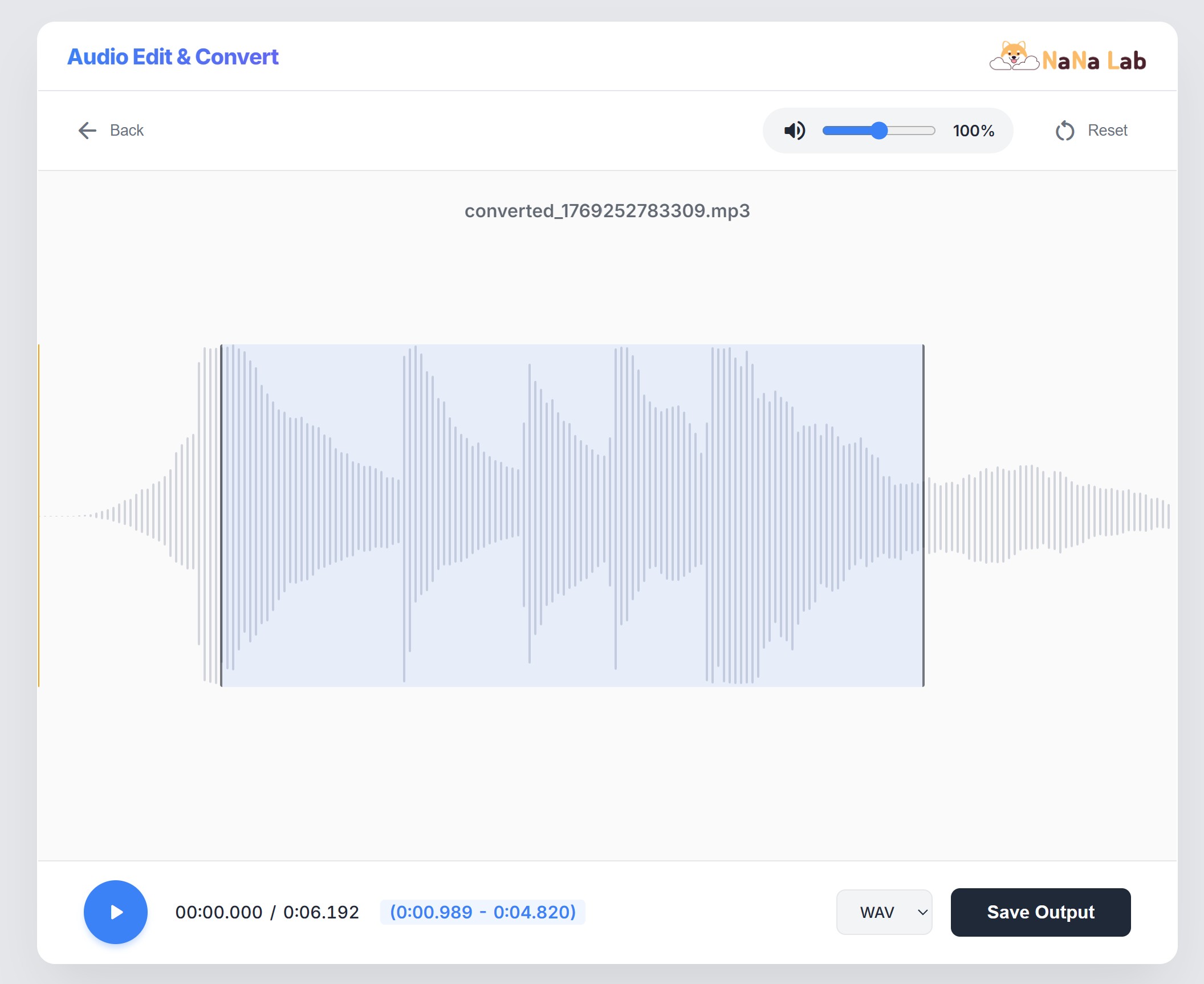Viewport: 1204px width, 984px height.
Task: Click the yellow playhead cursor at waveform start
Action: (x=39, y=515)
